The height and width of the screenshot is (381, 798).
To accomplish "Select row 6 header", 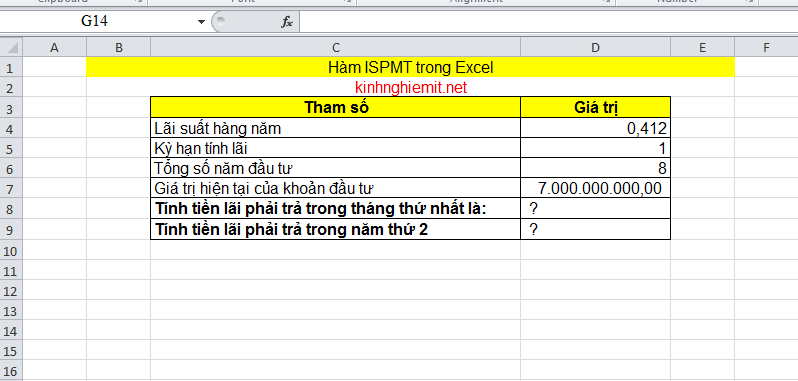I will click(11, 169).
